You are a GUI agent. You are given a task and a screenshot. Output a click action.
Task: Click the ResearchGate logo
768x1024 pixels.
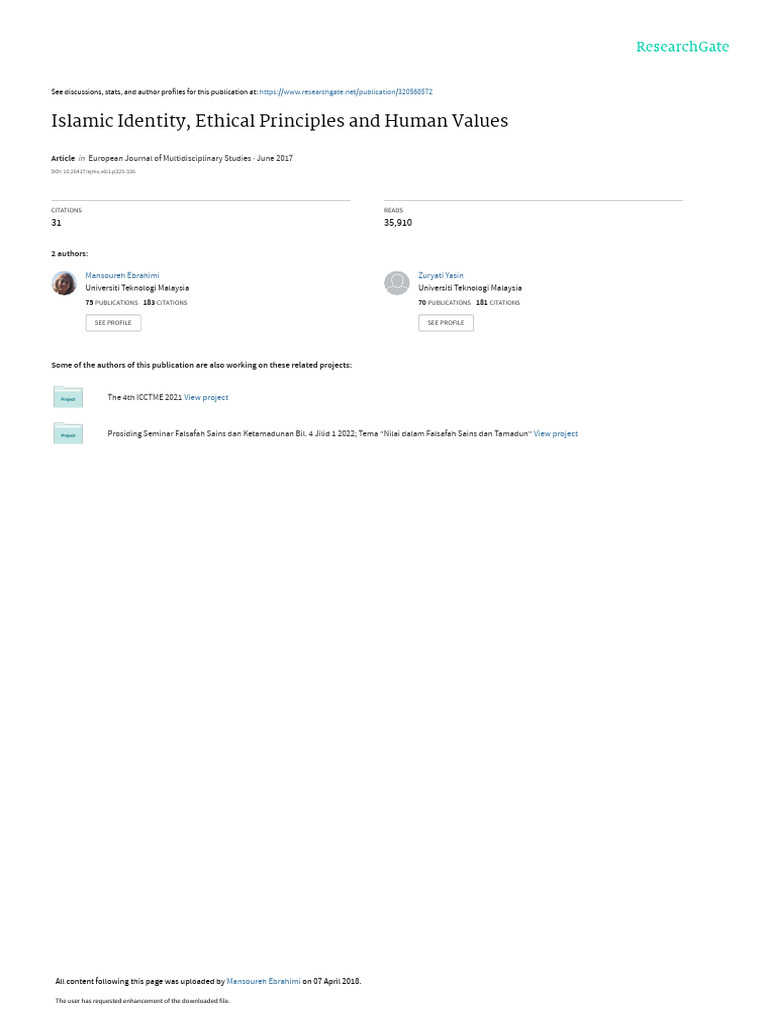click(682, 46)
